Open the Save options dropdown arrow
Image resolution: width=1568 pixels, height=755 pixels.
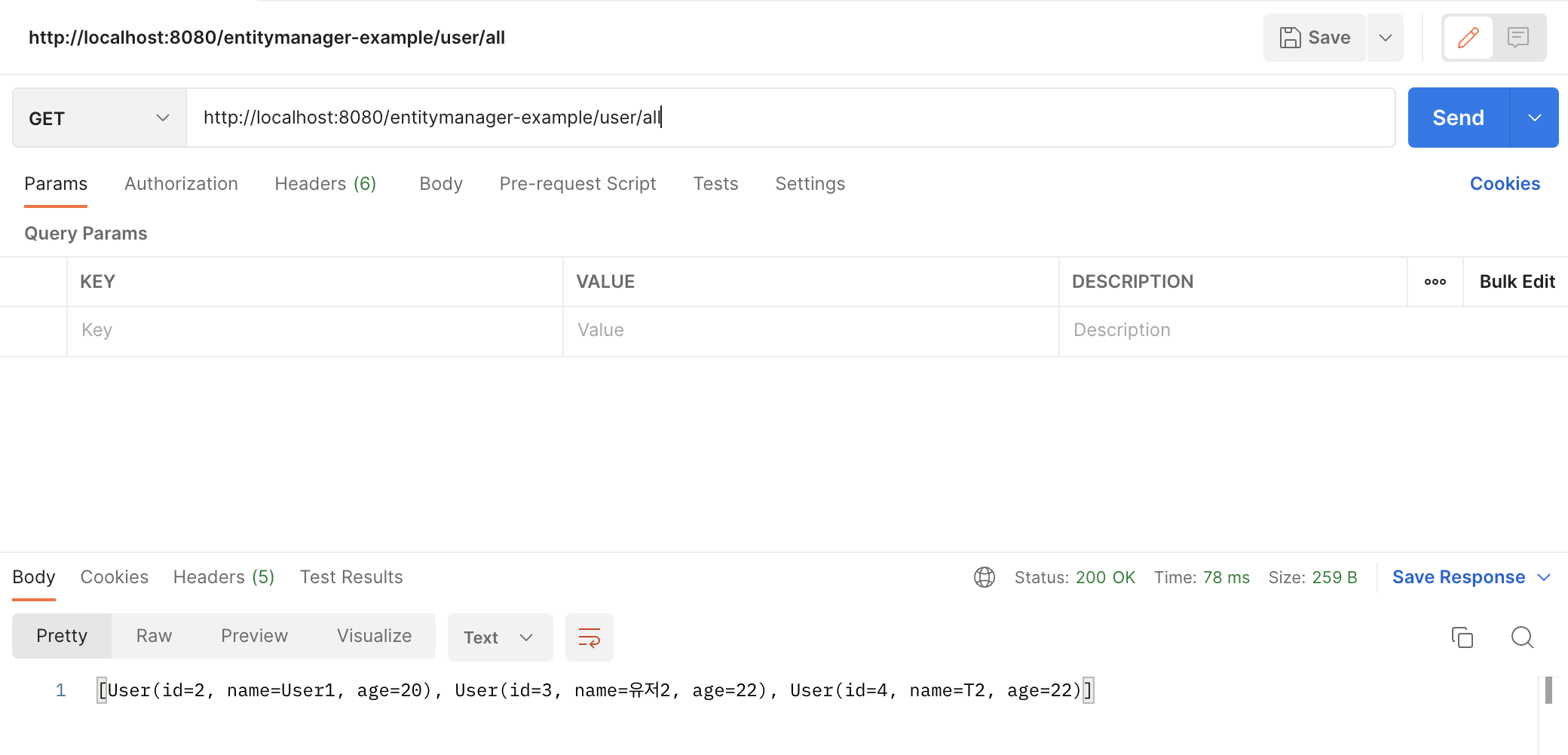pos(1386,38)
